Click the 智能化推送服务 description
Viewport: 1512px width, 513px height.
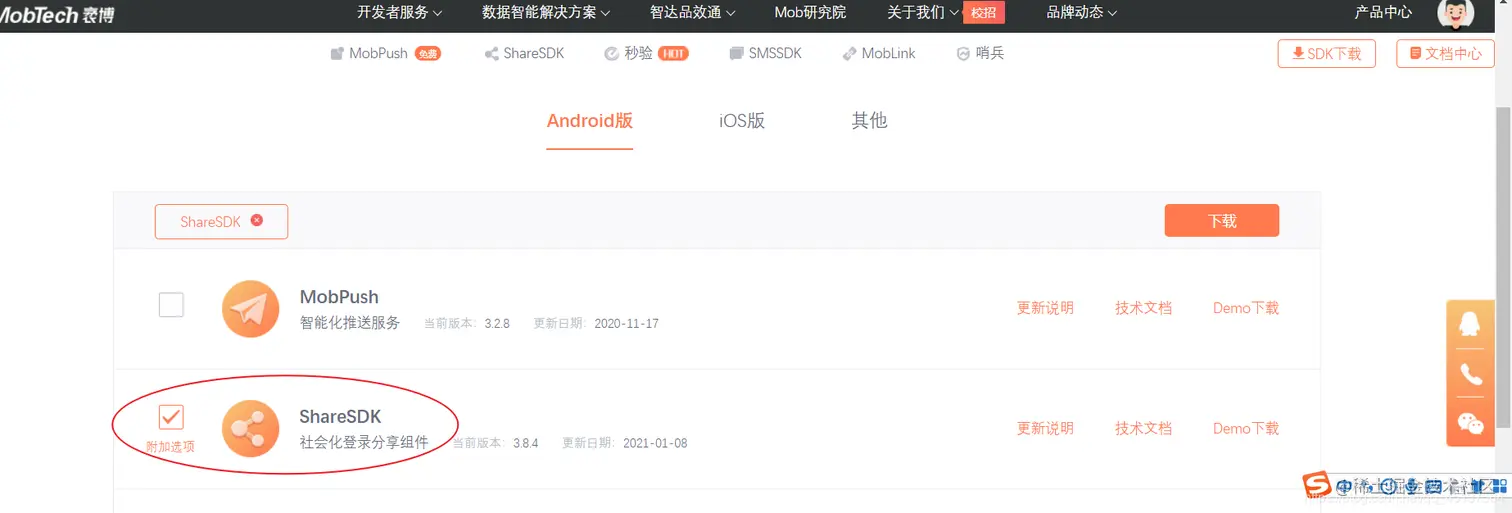tap(350, 323)
